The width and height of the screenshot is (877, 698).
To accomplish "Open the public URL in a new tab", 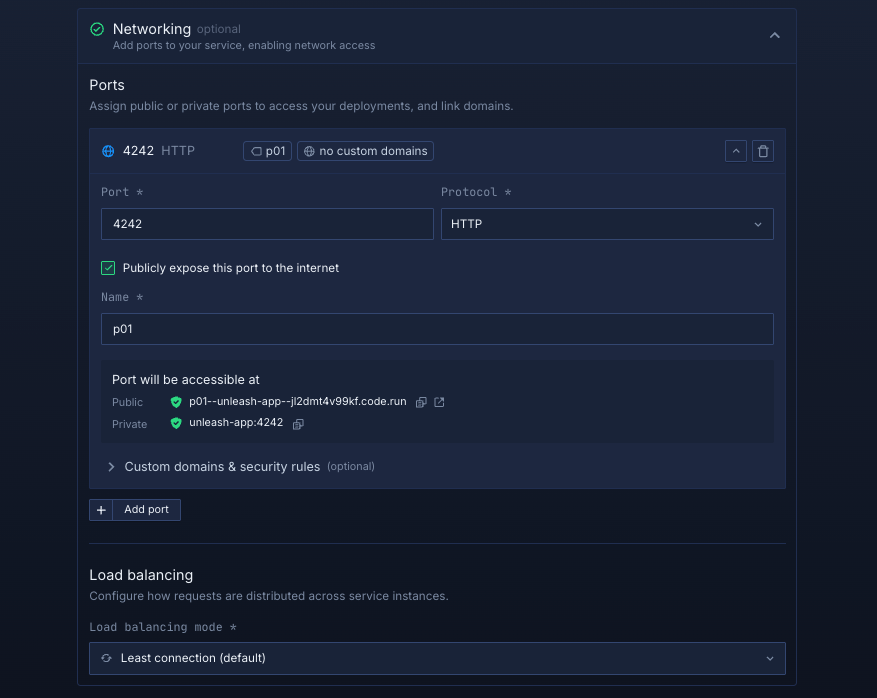I will (x=439, y=402).
